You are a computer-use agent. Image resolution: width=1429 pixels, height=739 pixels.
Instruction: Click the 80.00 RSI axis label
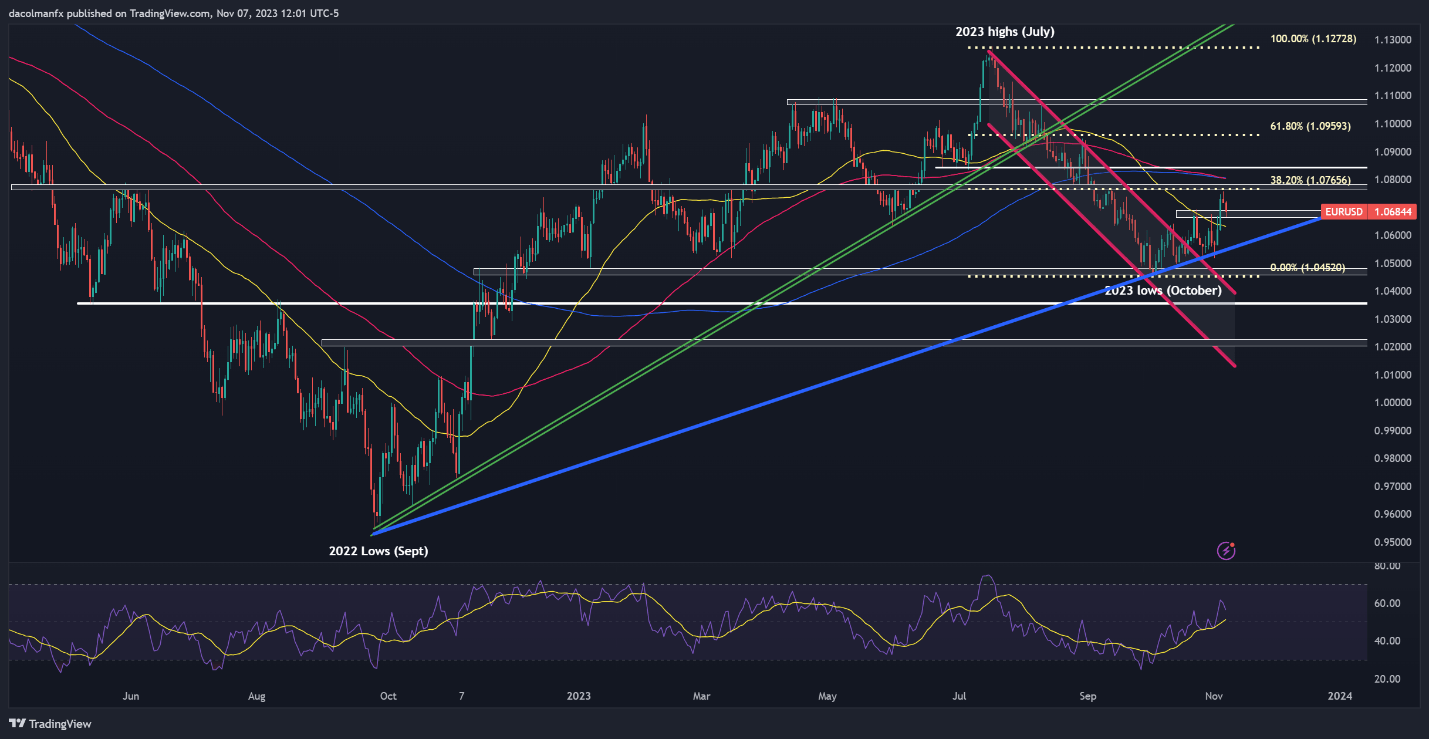(x=1386, y=566)
